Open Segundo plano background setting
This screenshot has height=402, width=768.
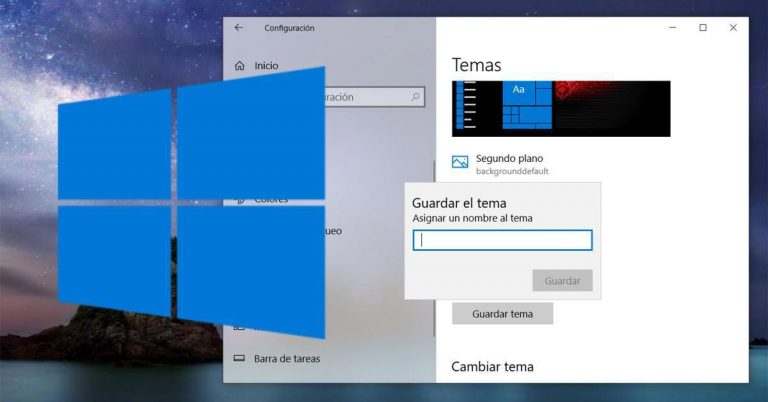[x=501, y=164]
